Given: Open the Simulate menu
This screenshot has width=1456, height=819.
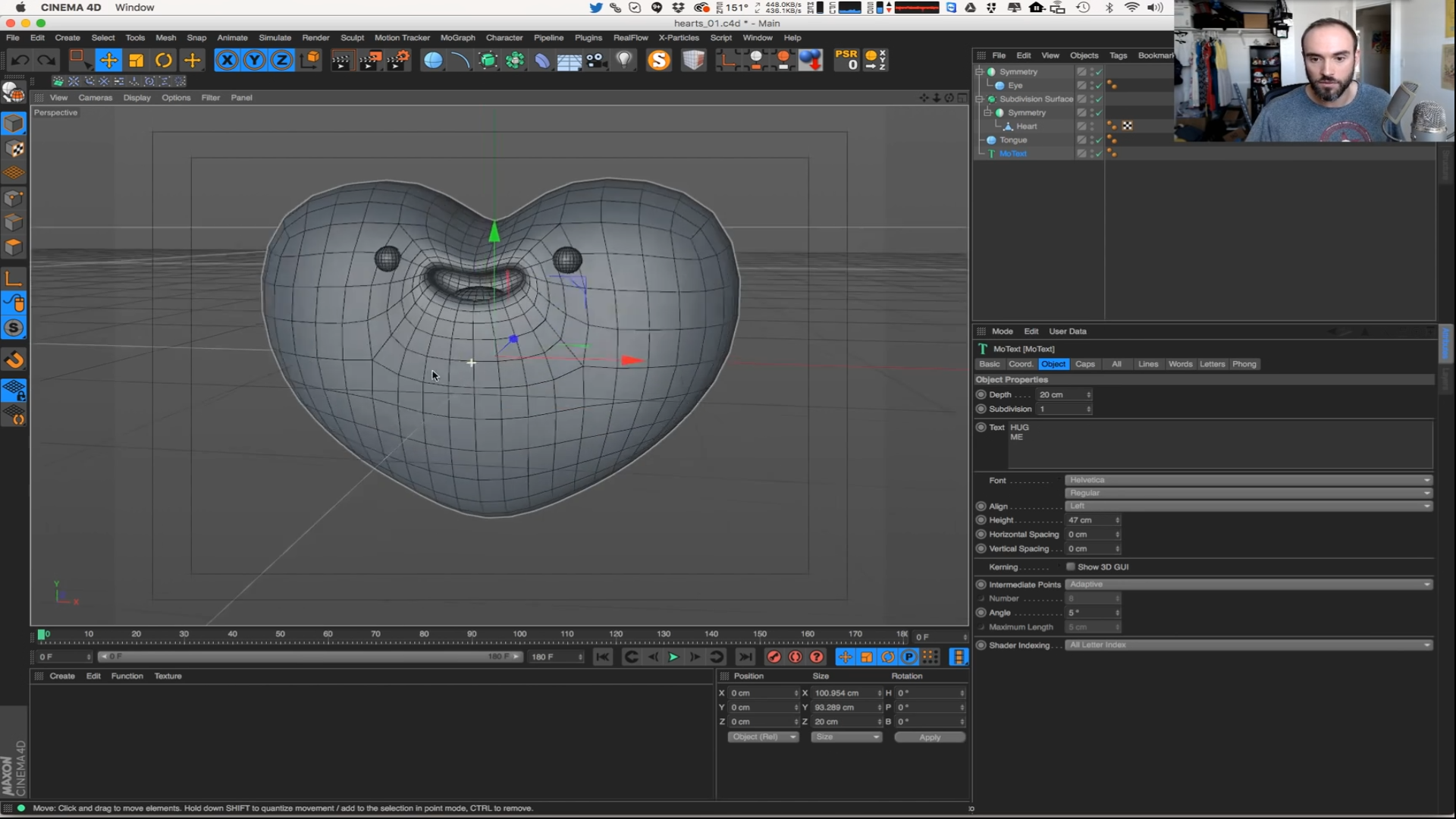Looking at the screenshot, I should (x=275, y=38).
